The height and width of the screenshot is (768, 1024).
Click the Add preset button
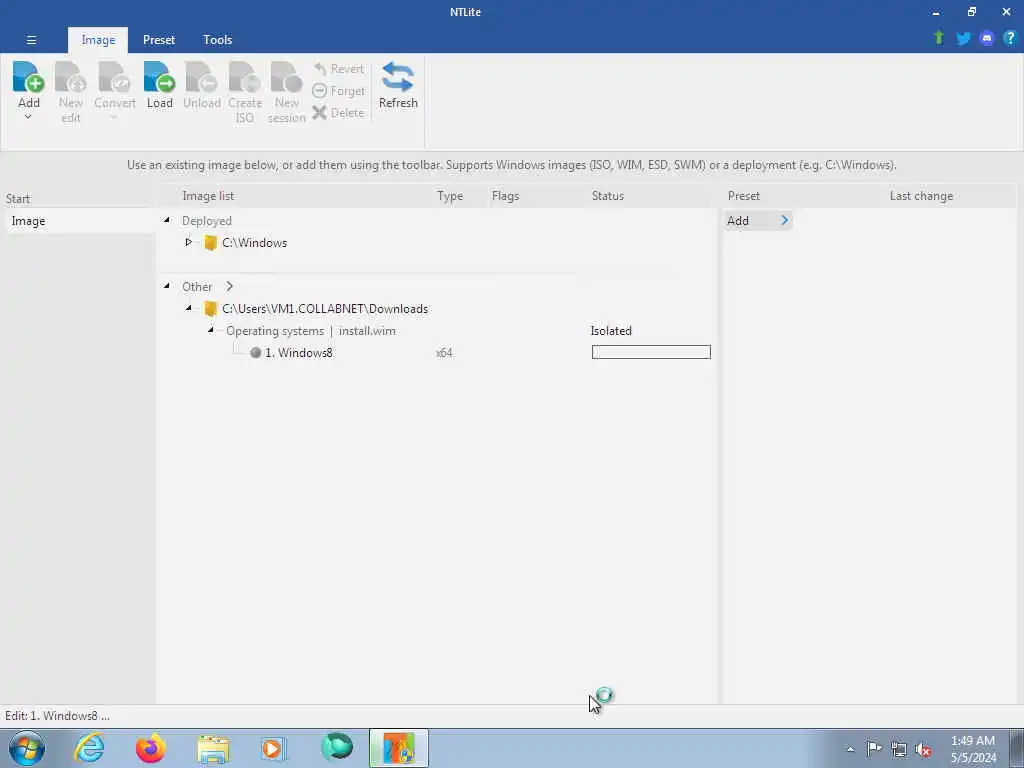pos(758,221)
